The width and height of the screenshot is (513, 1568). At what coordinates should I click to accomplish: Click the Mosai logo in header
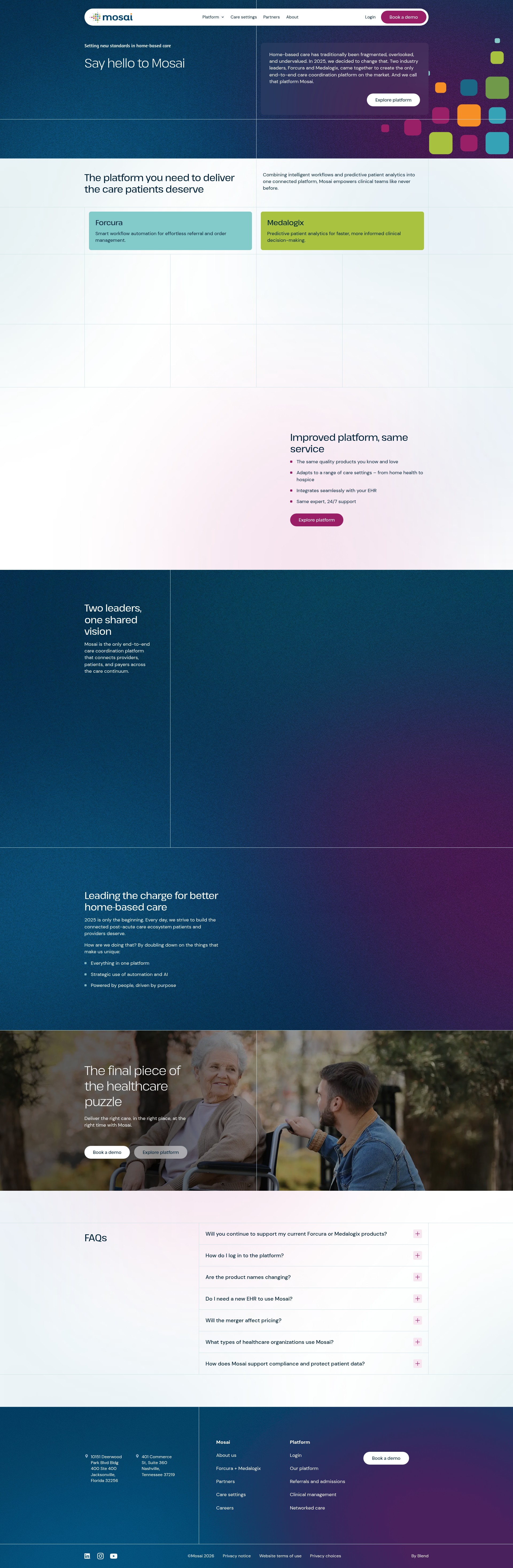tap(111, 17)
